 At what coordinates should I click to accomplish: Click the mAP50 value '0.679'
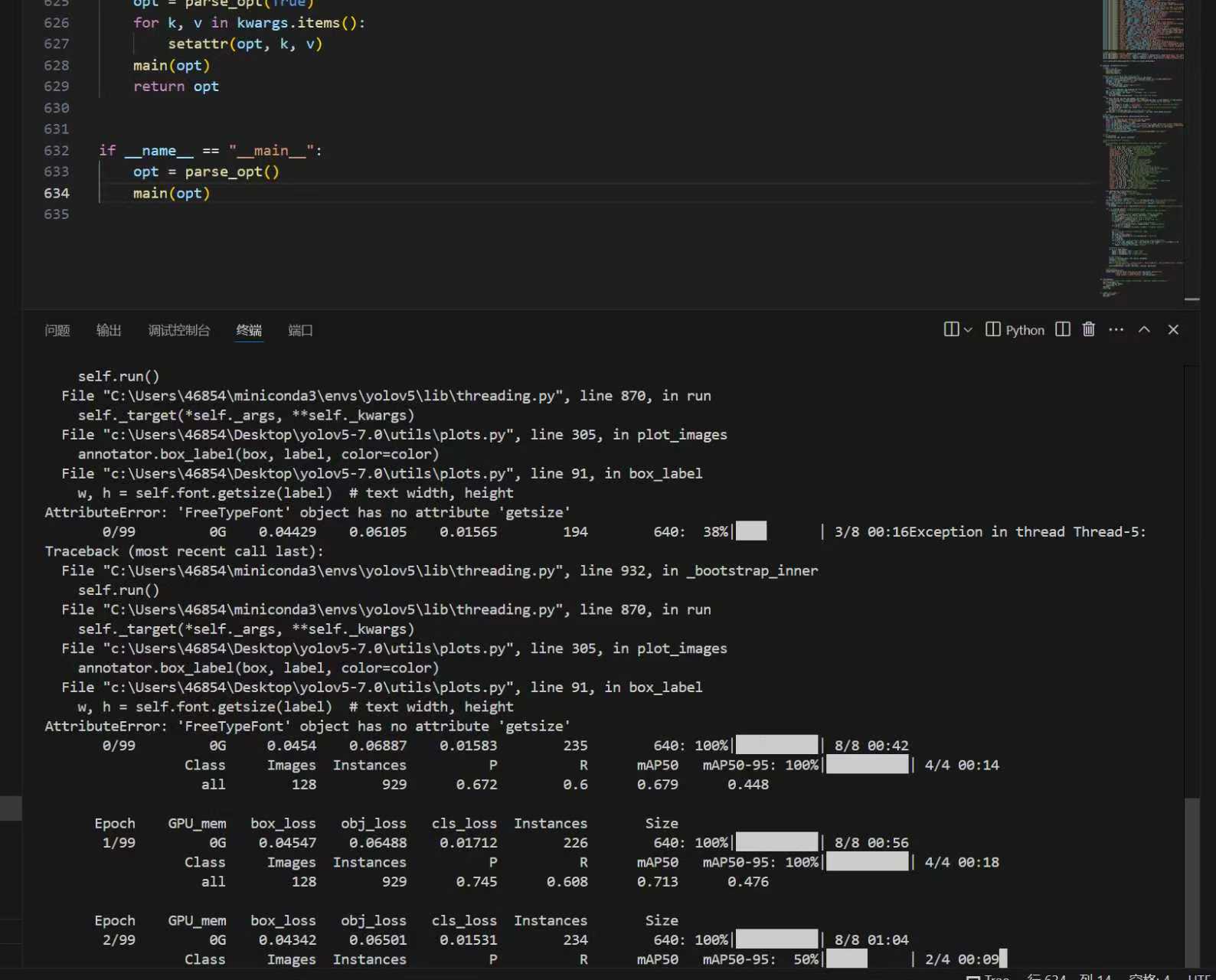658,784
